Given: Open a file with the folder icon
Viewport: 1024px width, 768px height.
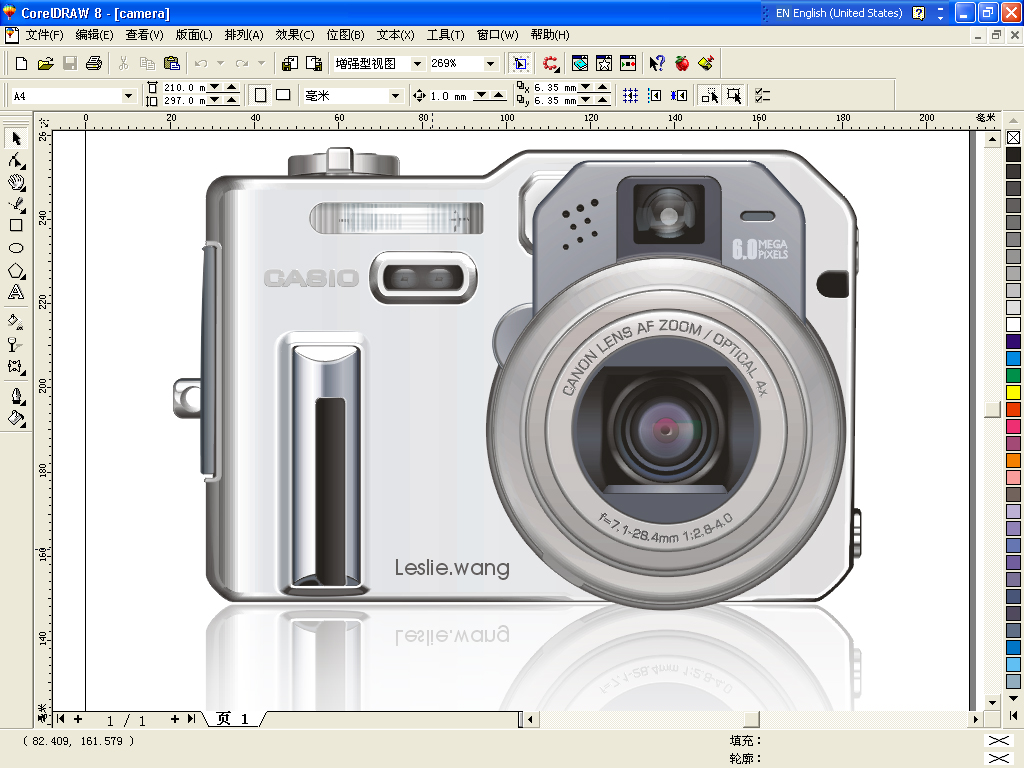Looking at the screenshot, I should coord(45,63).
